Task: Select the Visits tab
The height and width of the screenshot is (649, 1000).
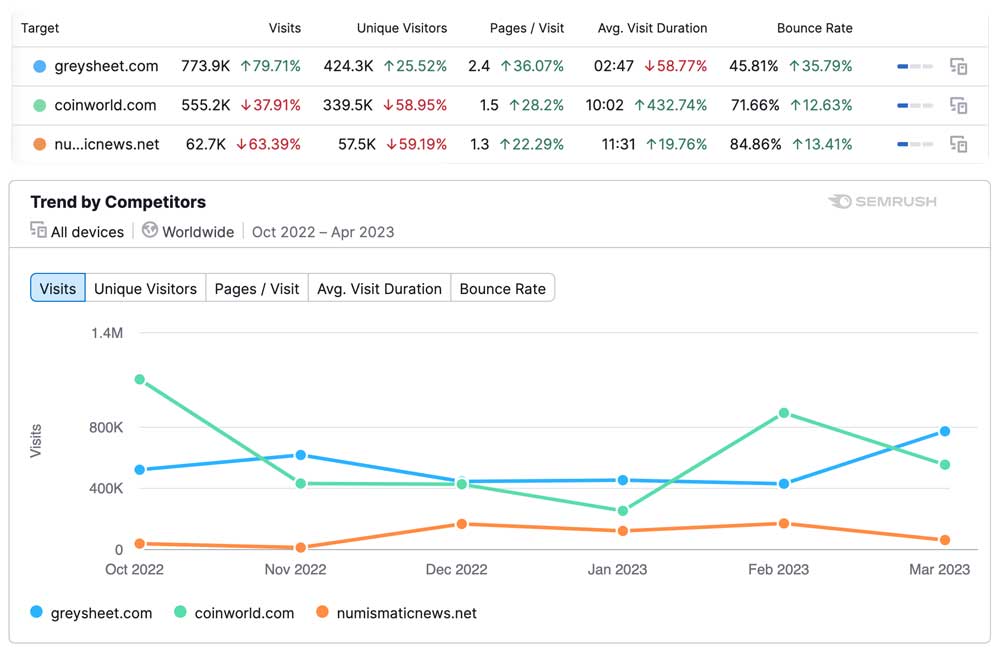Action: [57, 288]
